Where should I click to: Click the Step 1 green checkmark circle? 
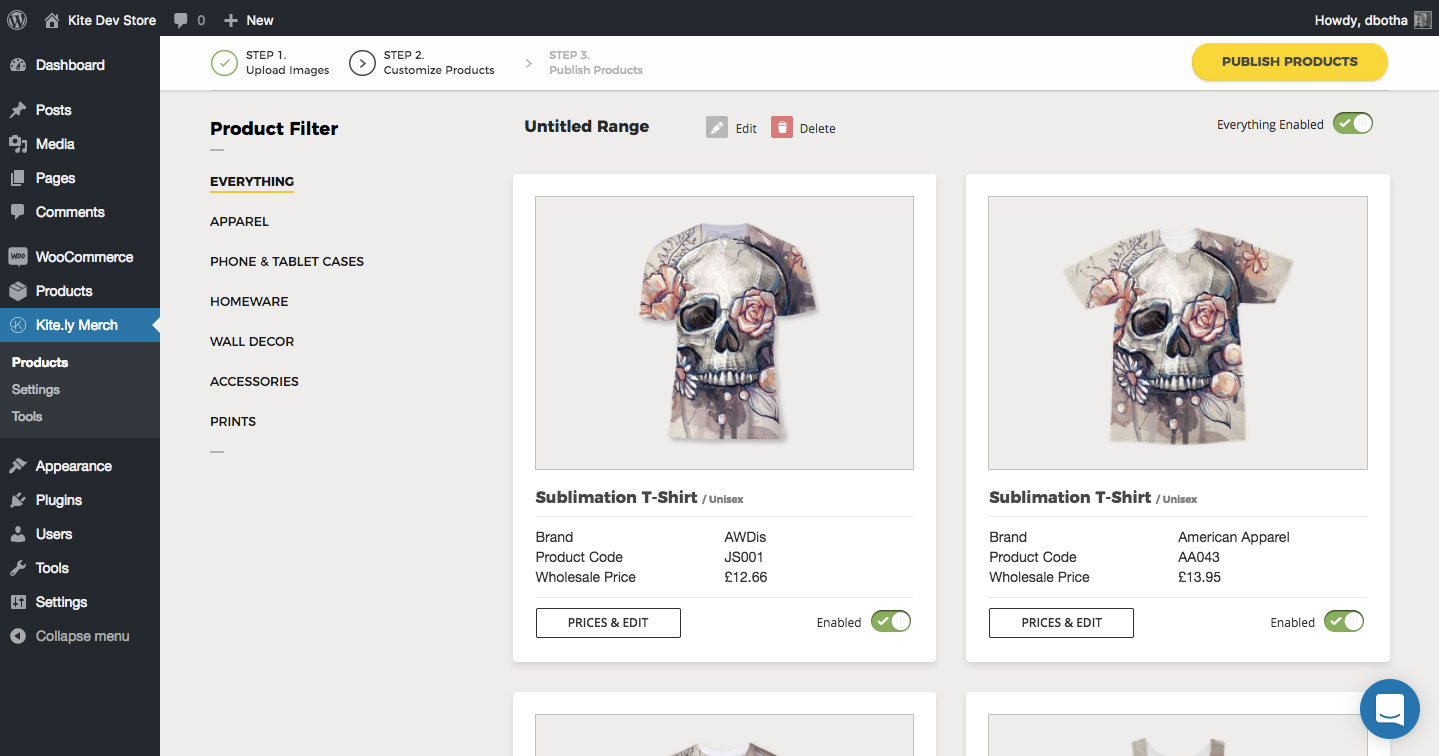224,63
